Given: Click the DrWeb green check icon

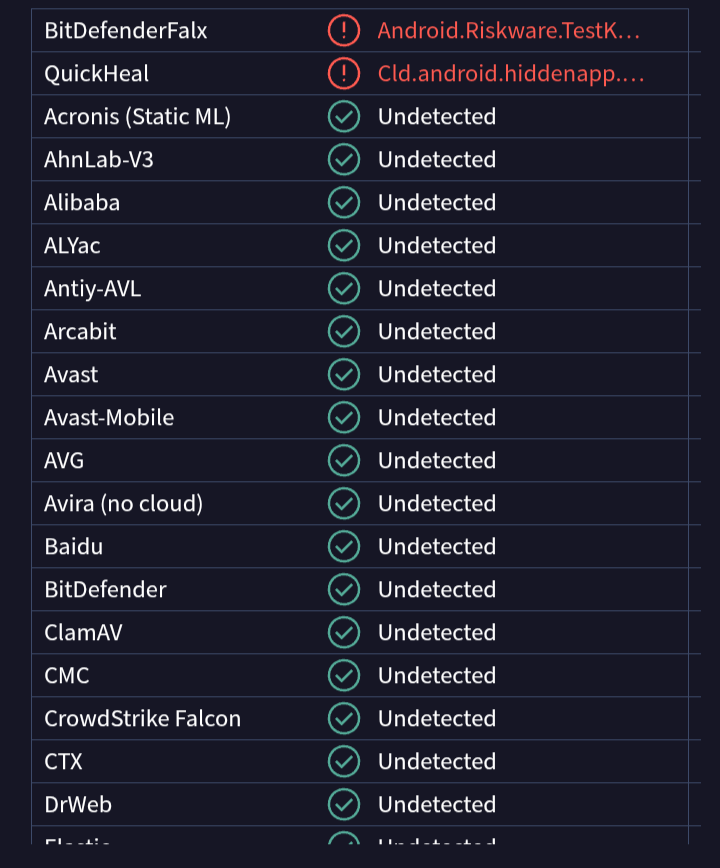Looking at the screenshot, I should (x=343, y=804).
